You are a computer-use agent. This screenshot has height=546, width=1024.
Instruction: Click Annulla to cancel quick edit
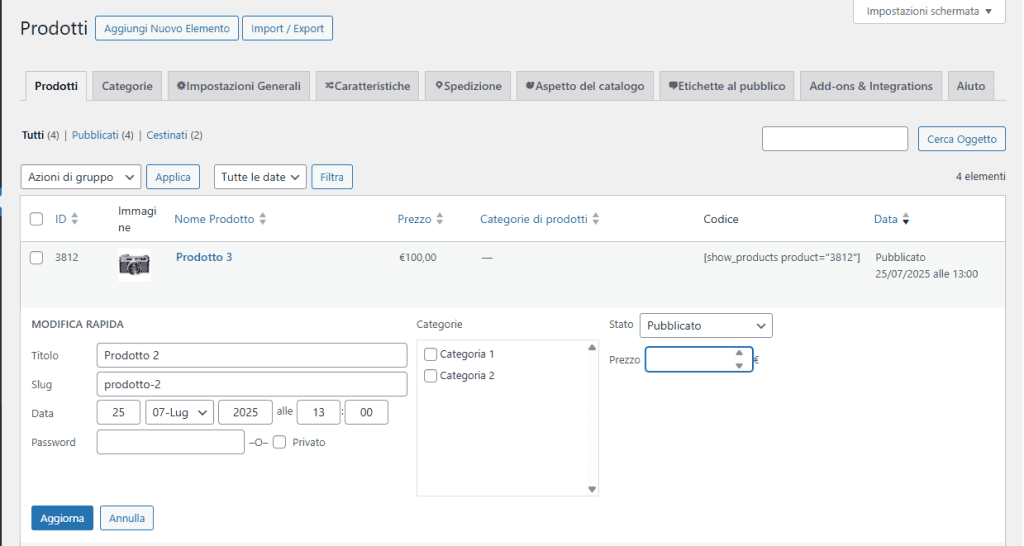127,518
